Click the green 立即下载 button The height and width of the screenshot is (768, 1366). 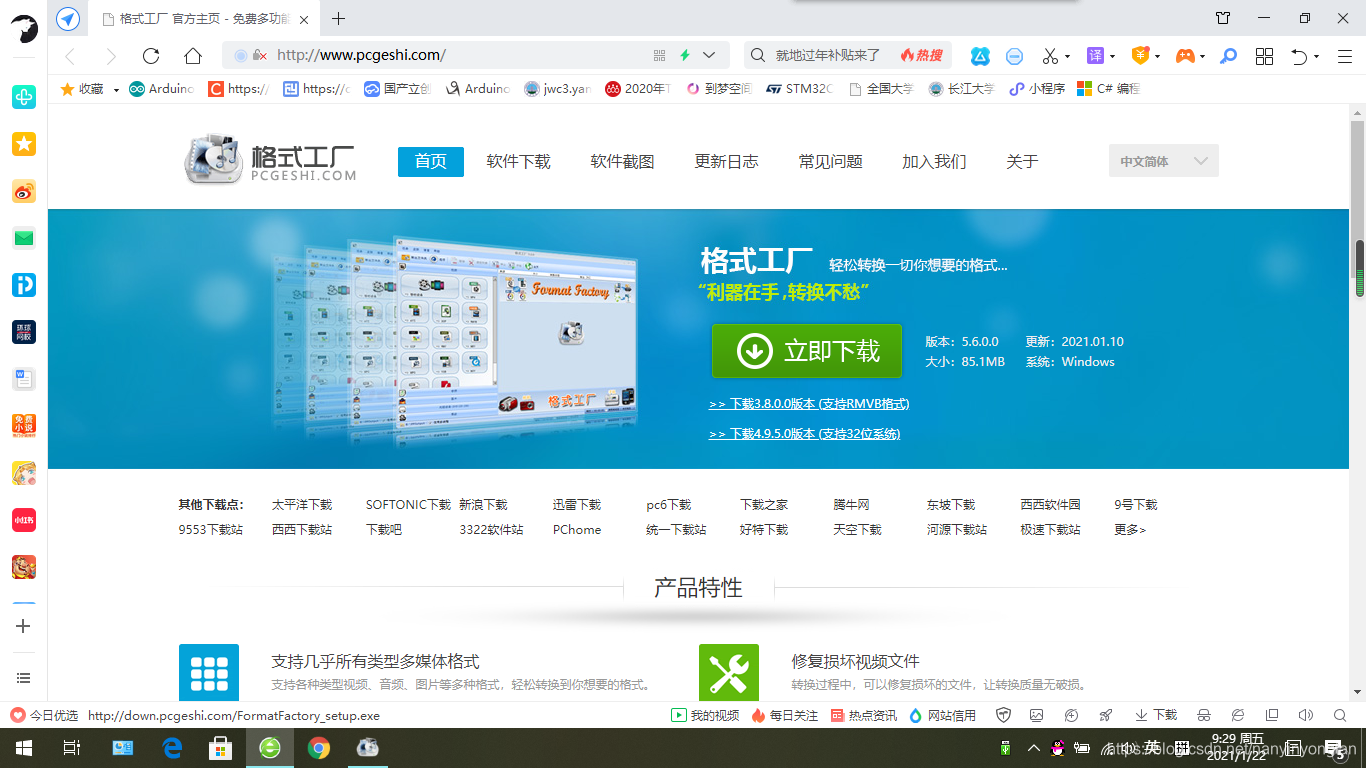(x=807, y=351)
